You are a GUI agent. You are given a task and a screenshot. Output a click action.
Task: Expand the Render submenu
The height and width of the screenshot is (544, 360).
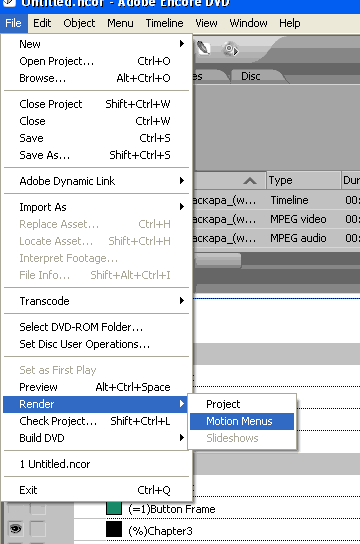coord(96,404)
